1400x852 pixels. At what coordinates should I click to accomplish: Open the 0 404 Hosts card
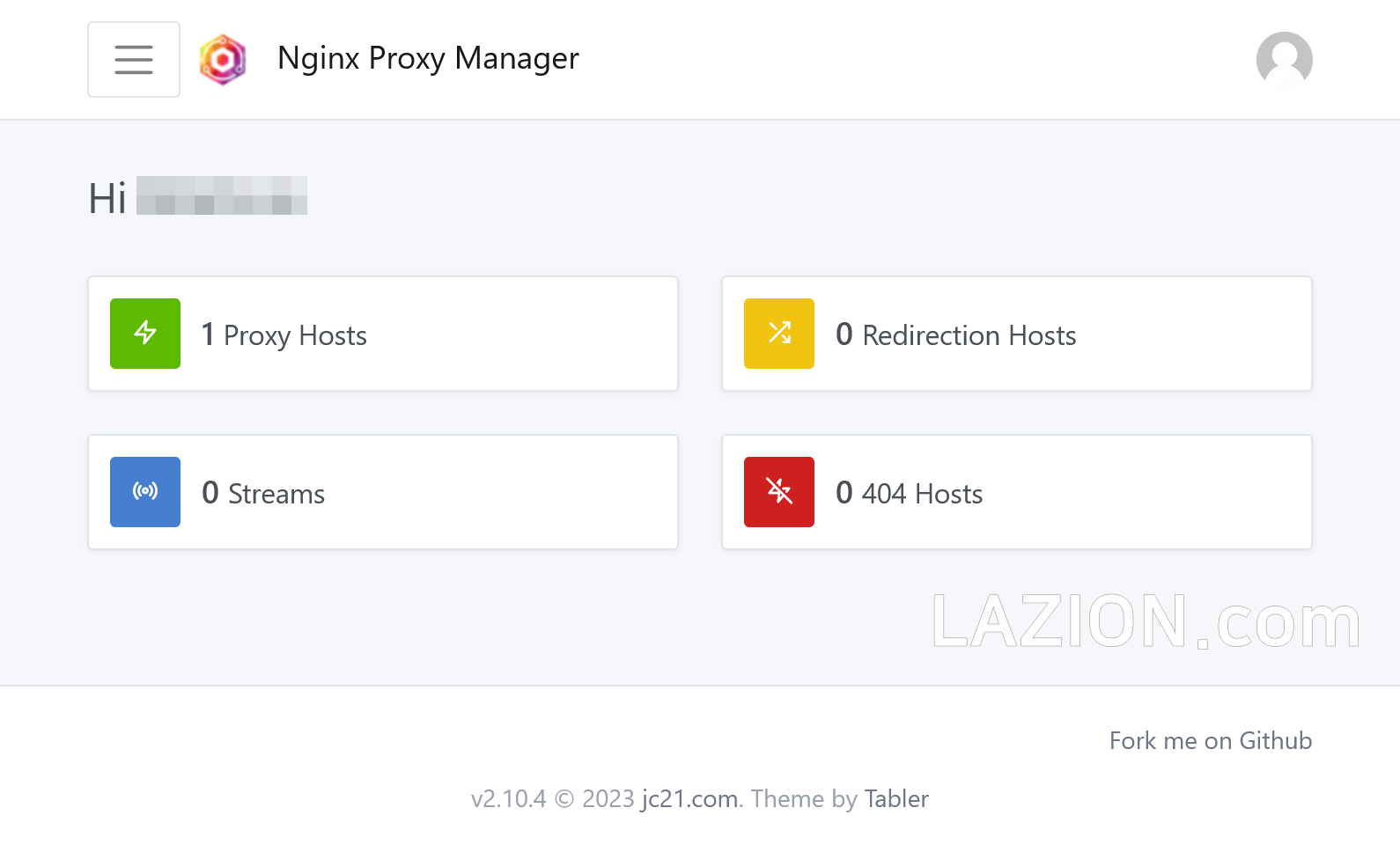[x=1017, y=492]
